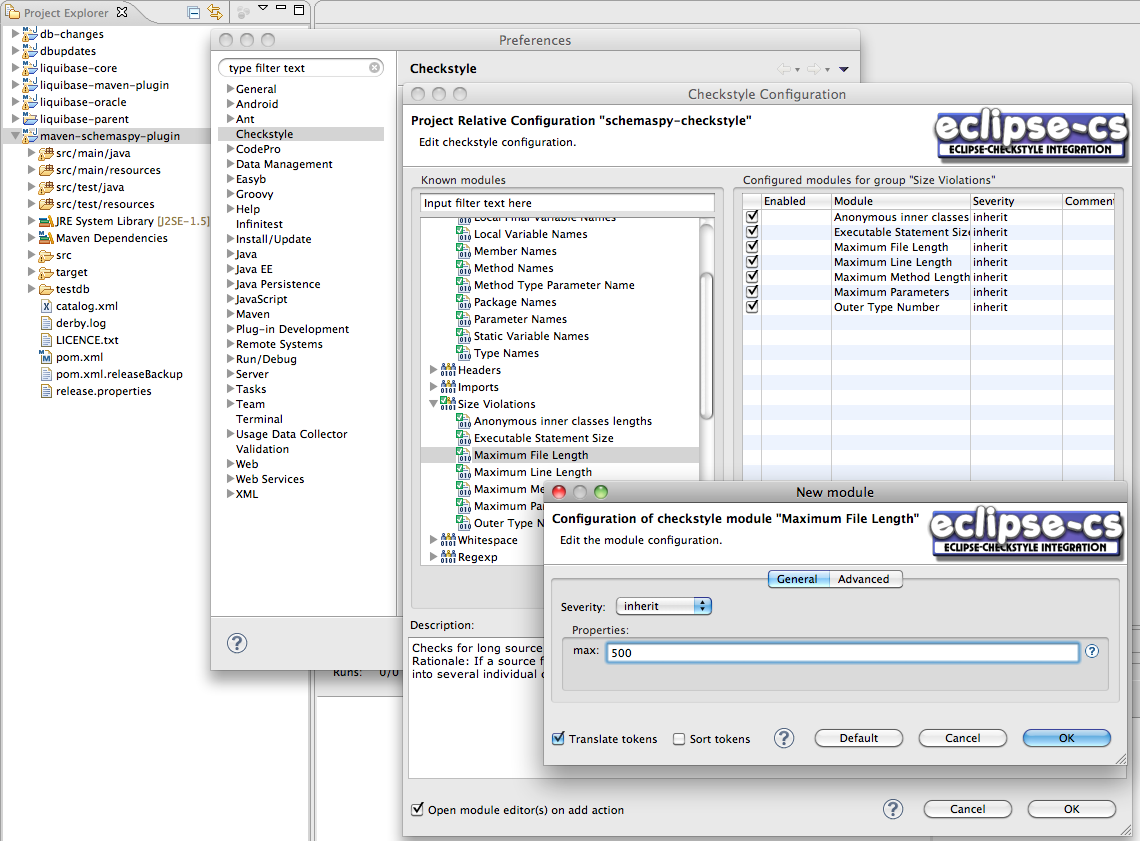Click the Link with Editor icon in Project Explorer
This screenshot has height=841, width=1140.
[x=214, y=12]
